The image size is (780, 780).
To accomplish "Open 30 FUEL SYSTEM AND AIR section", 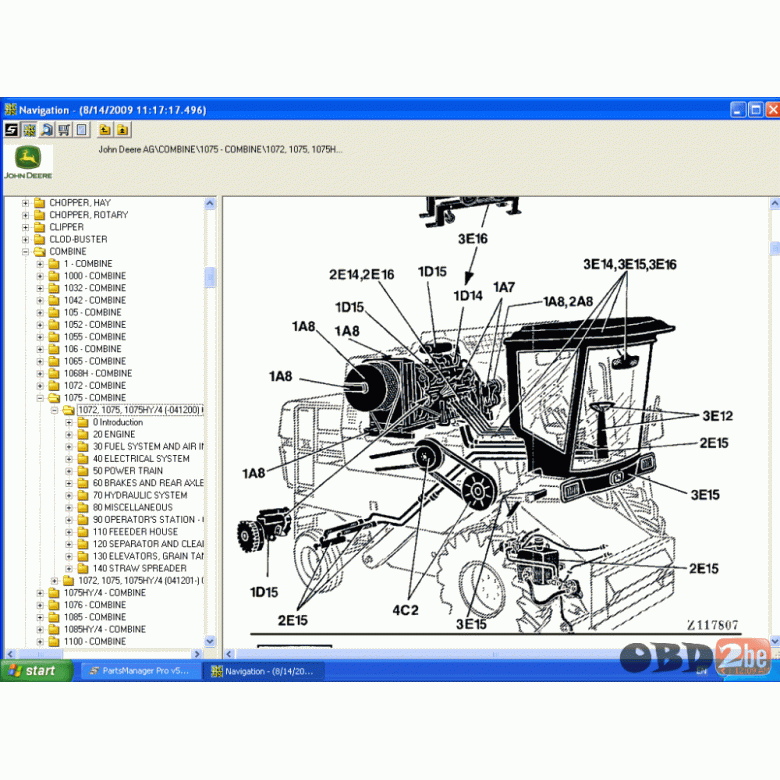I will pyautogui.click(x=148, y=447).
